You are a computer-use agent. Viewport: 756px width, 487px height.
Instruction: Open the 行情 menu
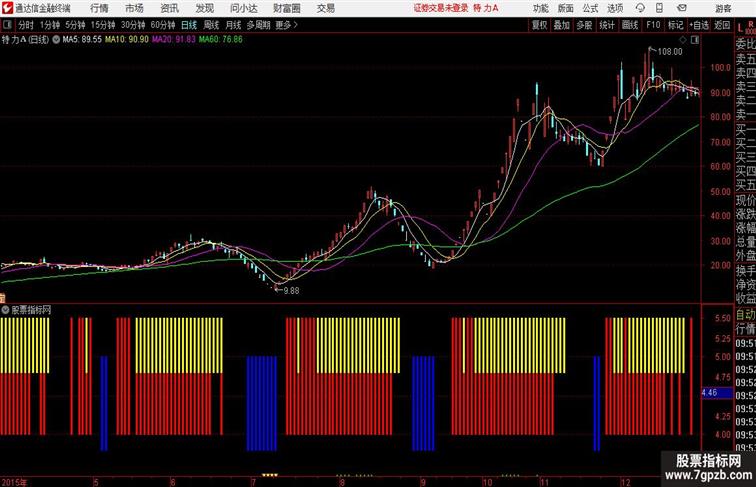click(99, 8)
